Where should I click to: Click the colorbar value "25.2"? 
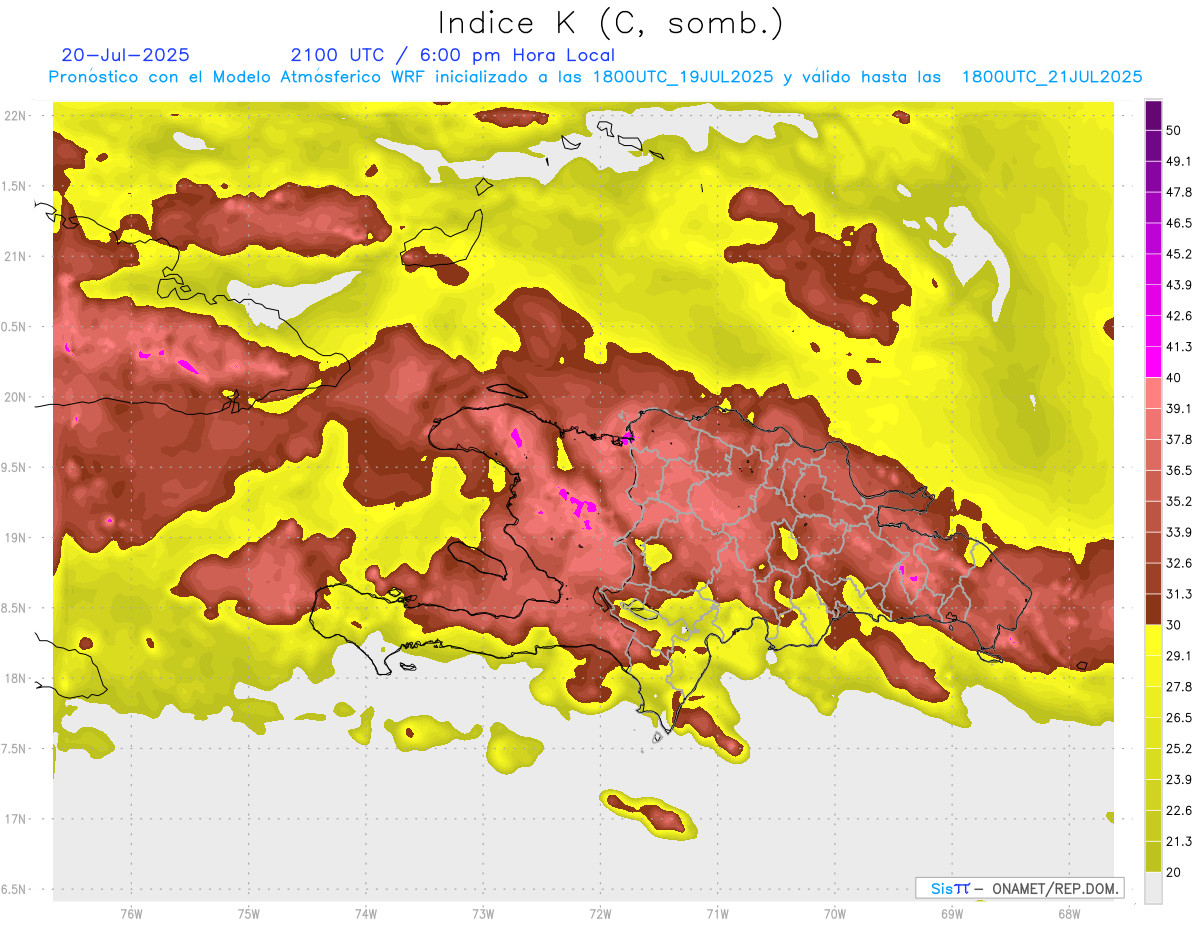point(1178,749)
